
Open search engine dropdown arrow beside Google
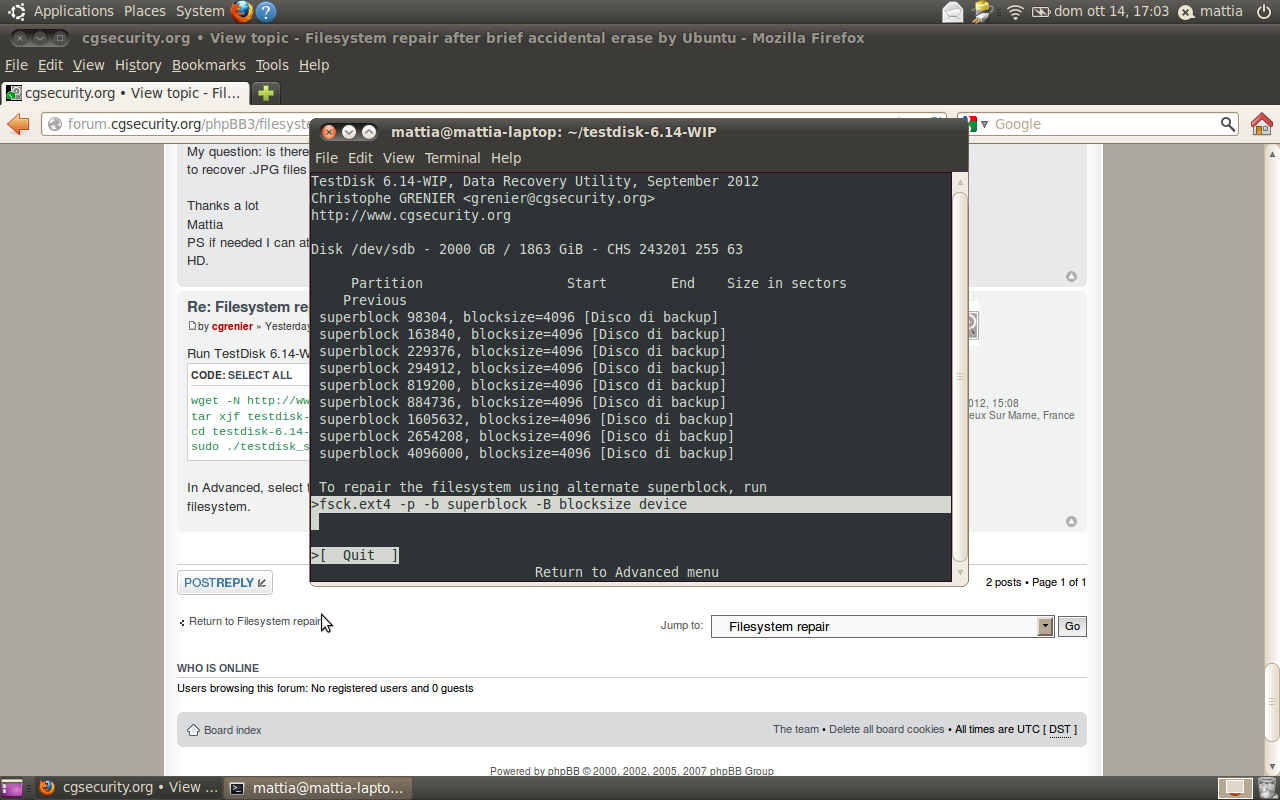984,124
